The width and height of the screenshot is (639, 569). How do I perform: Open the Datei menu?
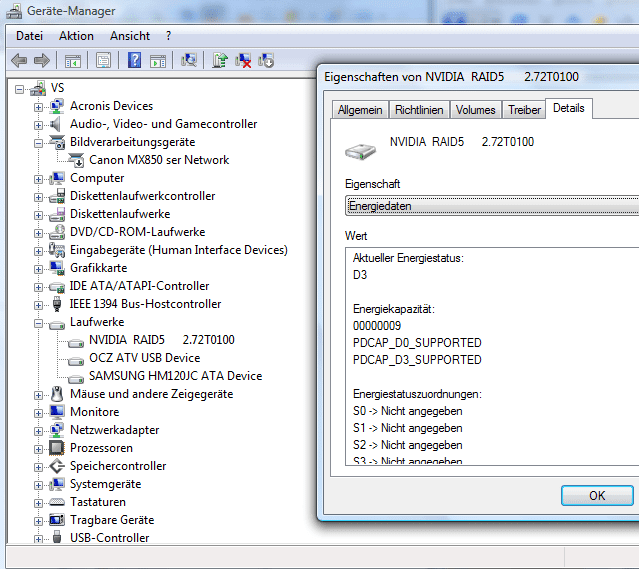pos(29,36)
